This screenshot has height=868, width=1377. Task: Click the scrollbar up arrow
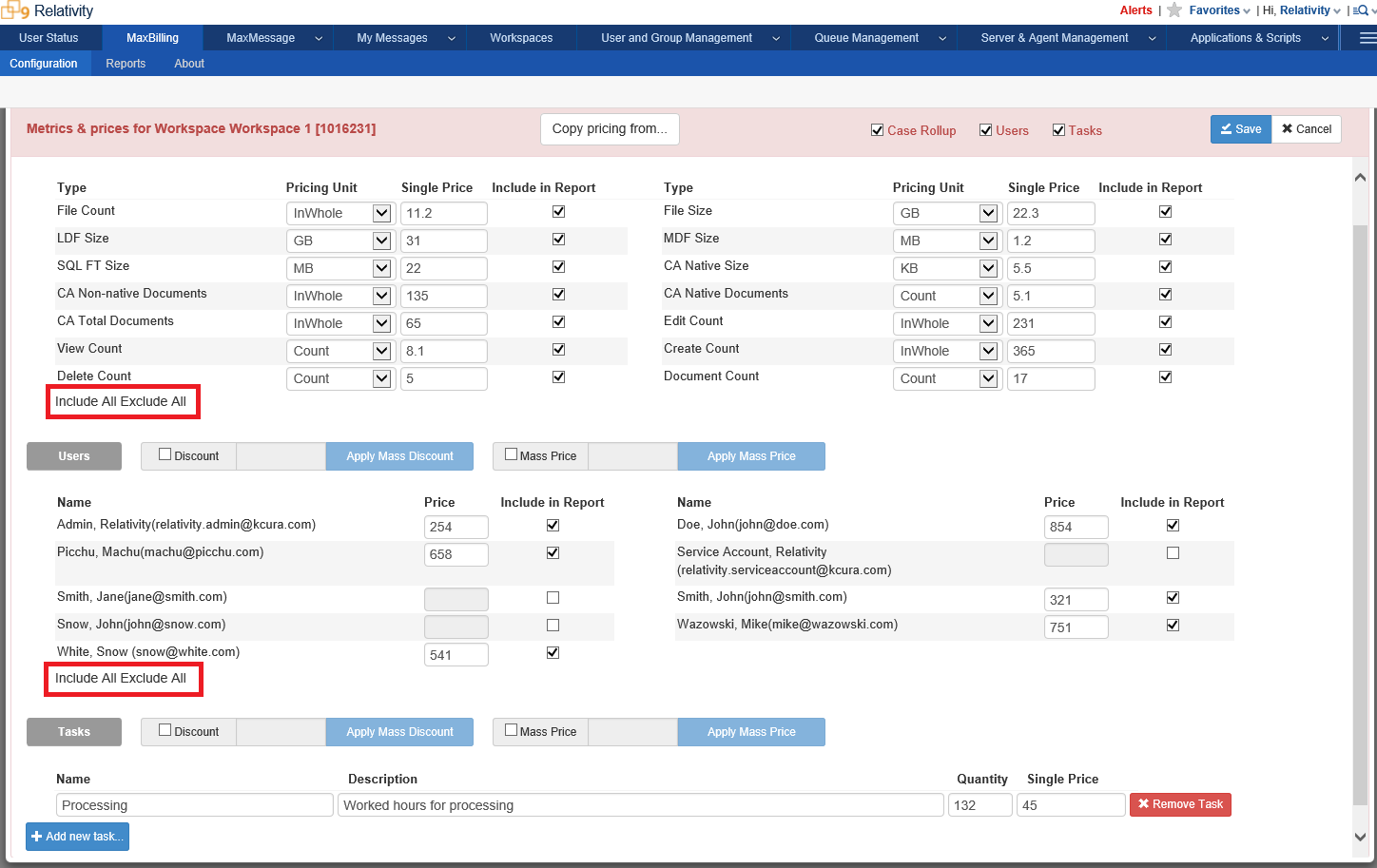point(1360,178)
